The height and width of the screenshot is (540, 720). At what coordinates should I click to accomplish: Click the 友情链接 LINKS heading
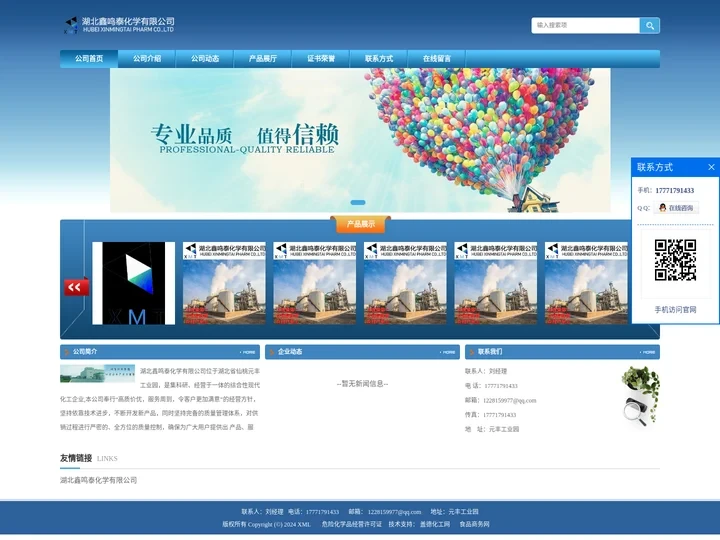pyautogui.click(x=89, y=458)
